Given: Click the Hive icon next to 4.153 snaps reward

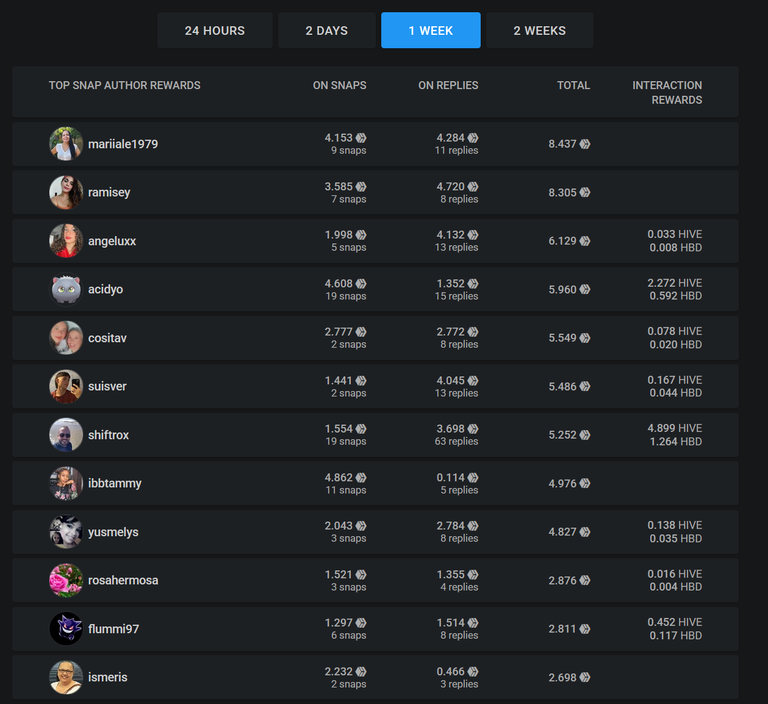Looking at the screenshot, I should [361, 138].
